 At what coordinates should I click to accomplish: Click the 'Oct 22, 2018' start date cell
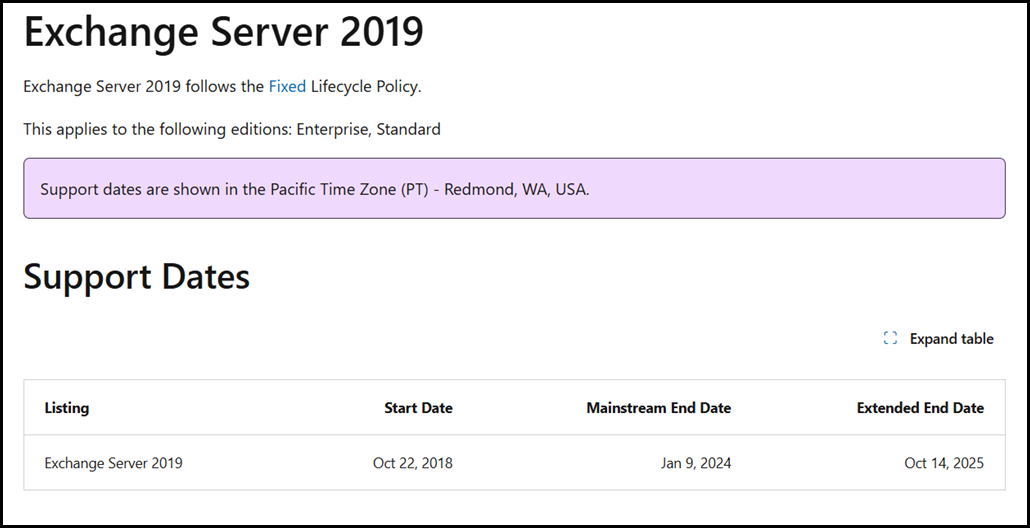[412, 463]
